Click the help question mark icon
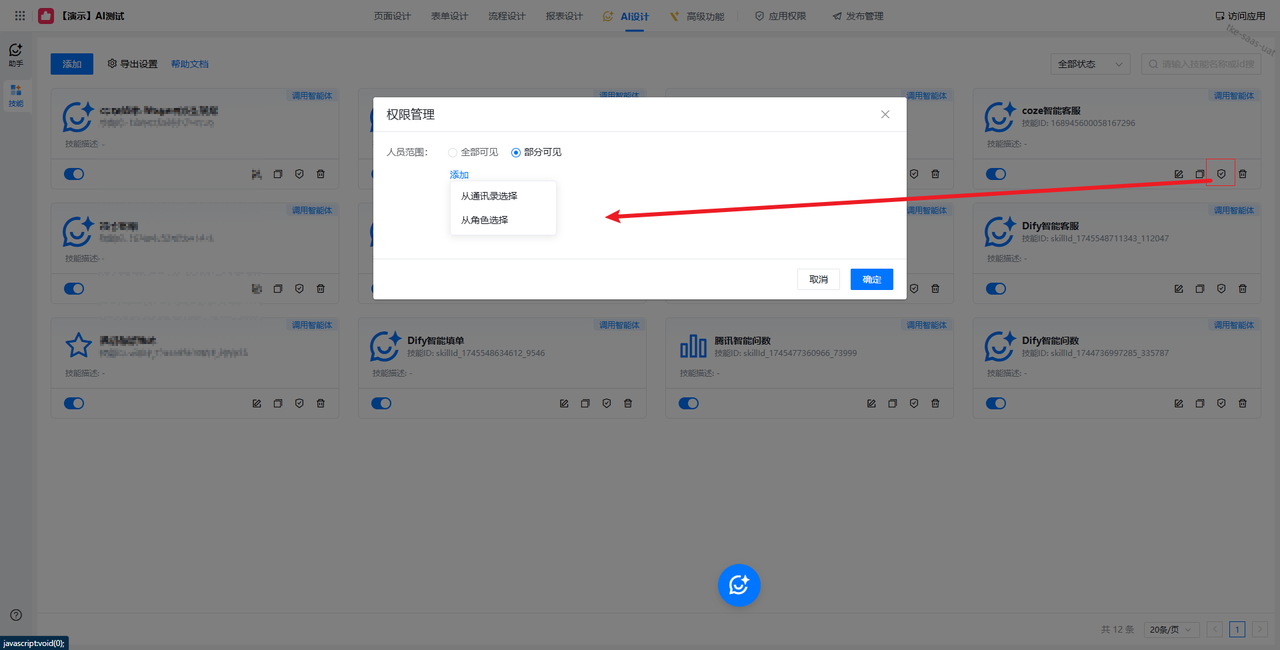The height and width of the screenshot is (650, 1280). 16,615
